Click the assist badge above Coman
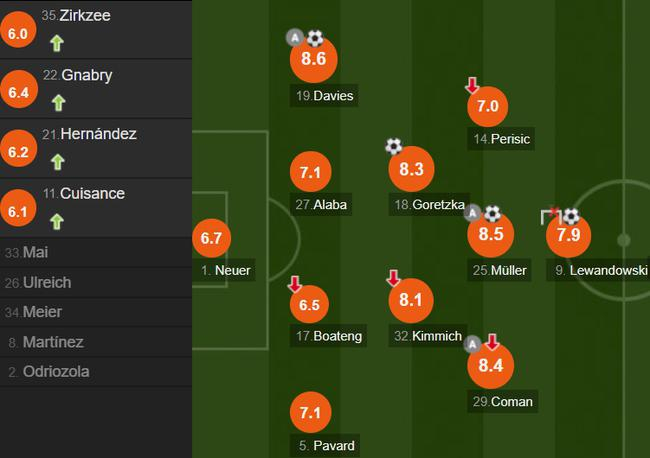 474,343
